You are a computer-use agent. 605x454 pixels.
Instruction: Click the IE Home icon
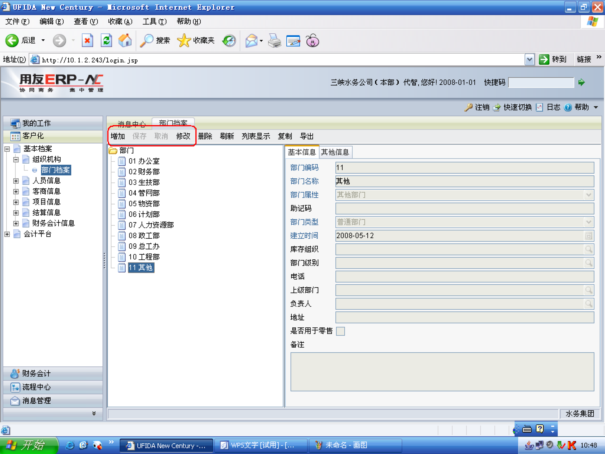pyautogui.click(x=125, y=40)
